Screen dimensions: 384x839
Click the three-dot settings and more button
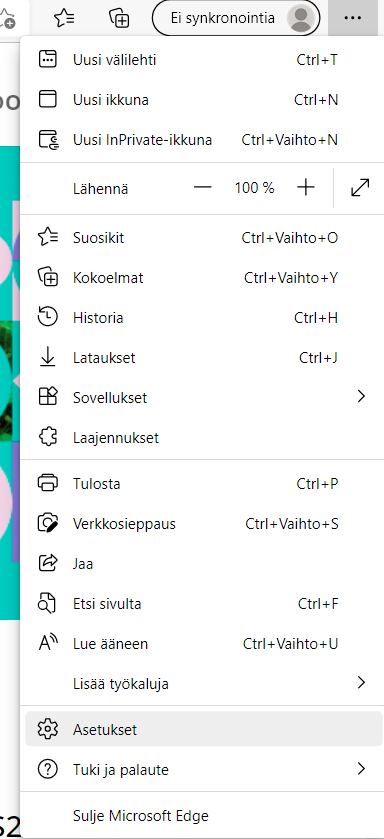point(353,18)
